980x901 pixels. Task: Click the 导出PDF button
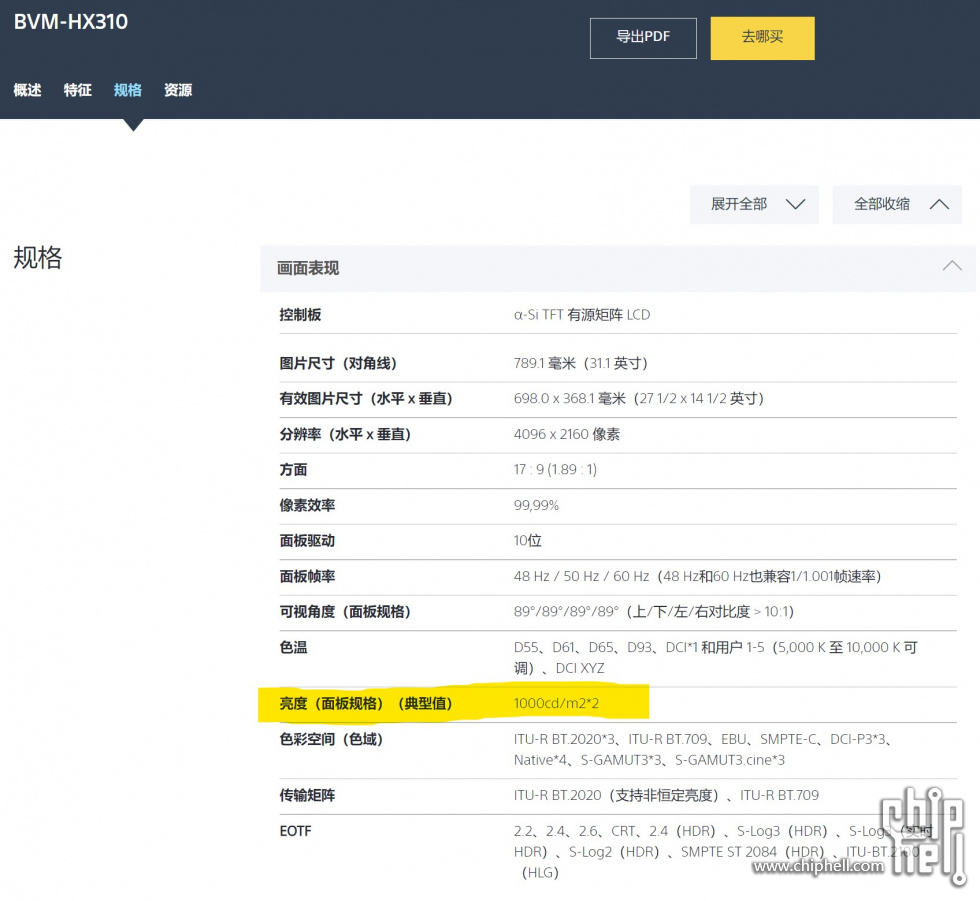point(643,38)
